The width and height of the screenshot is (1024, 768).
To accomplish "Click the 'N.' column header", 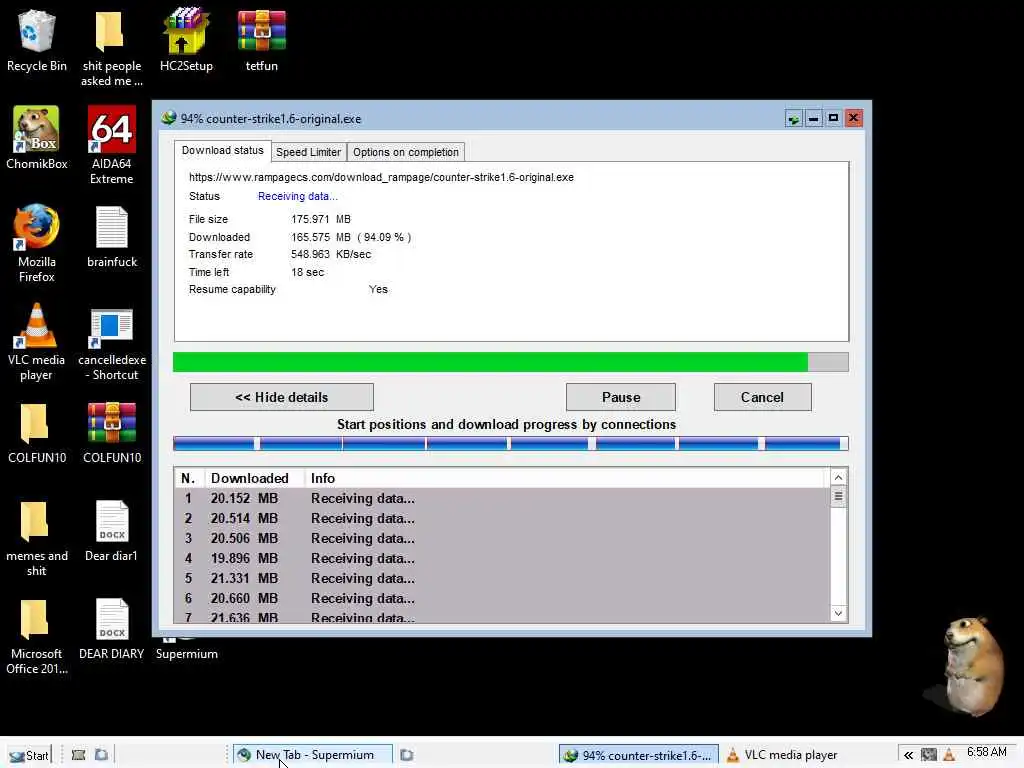I will pos(189,478).
